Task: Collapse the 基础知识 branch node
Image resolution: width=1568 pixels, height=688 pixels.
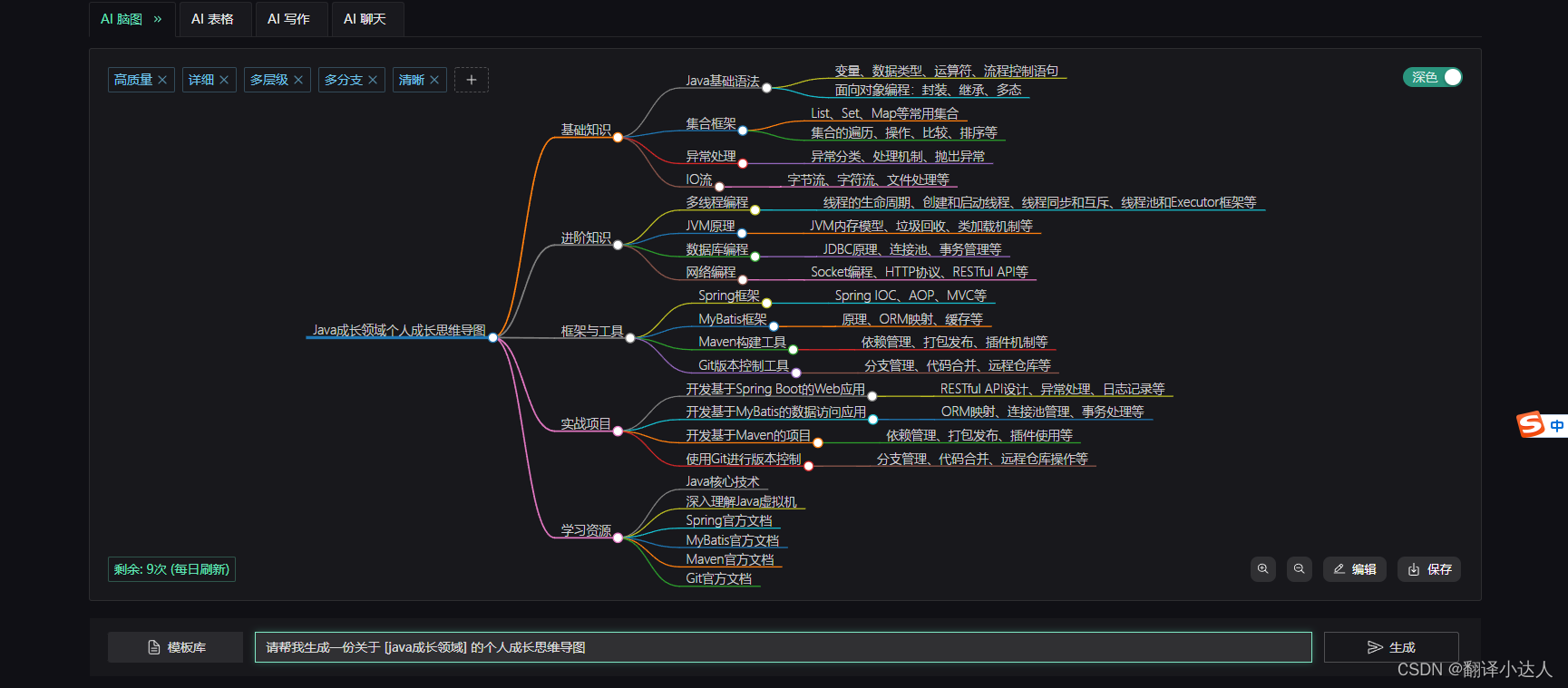Action: [618, 137]
